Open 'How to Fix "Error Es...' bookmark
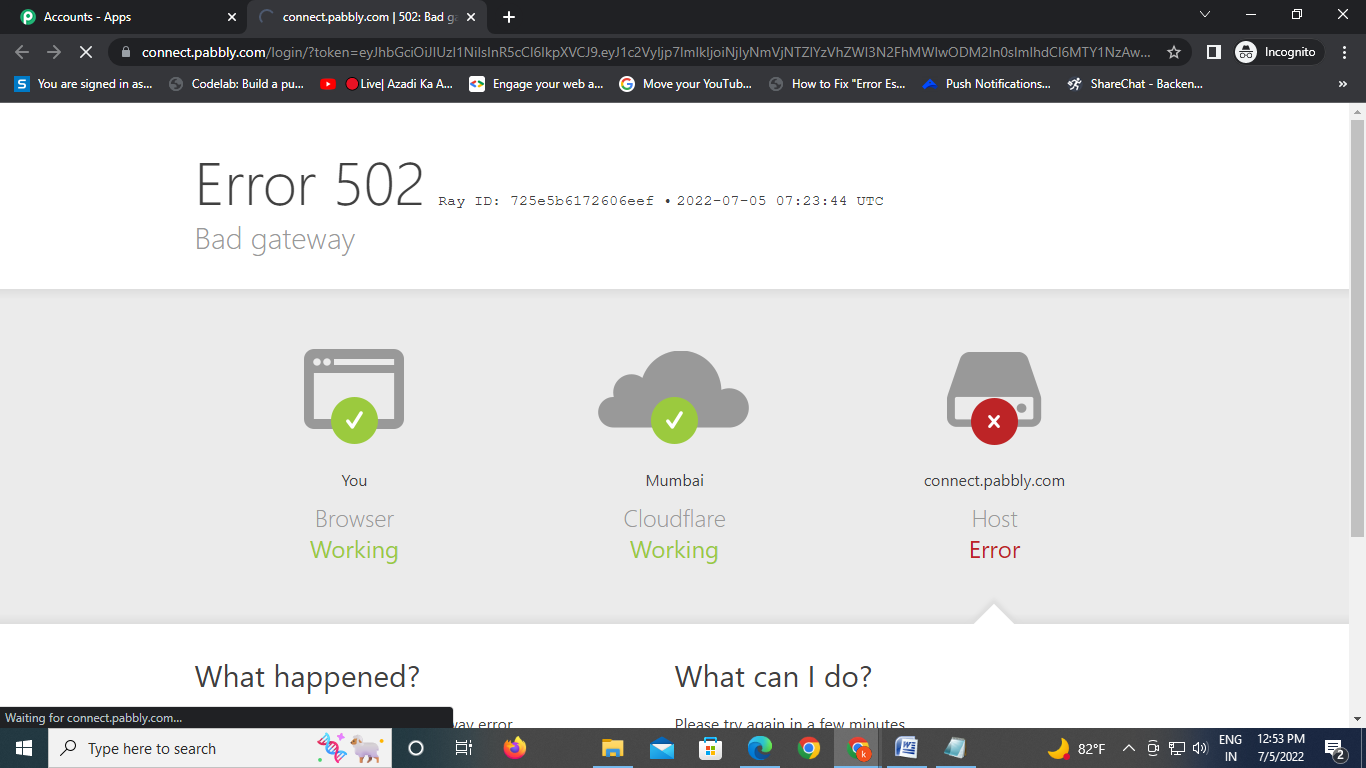Screen dimensions: 1366x768 pyautogui.click(x=837, y=84)
